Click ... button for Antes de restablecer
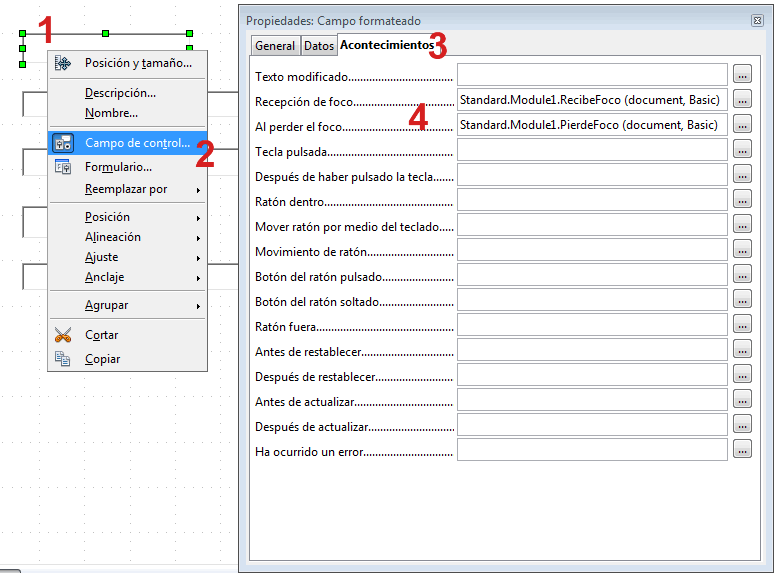 coord(742,349)
